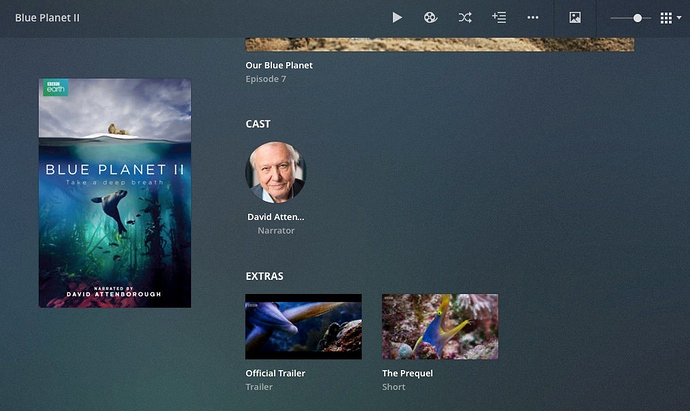
Task: Open the Official Trailer thumbnail
Action: pos(303,327)
